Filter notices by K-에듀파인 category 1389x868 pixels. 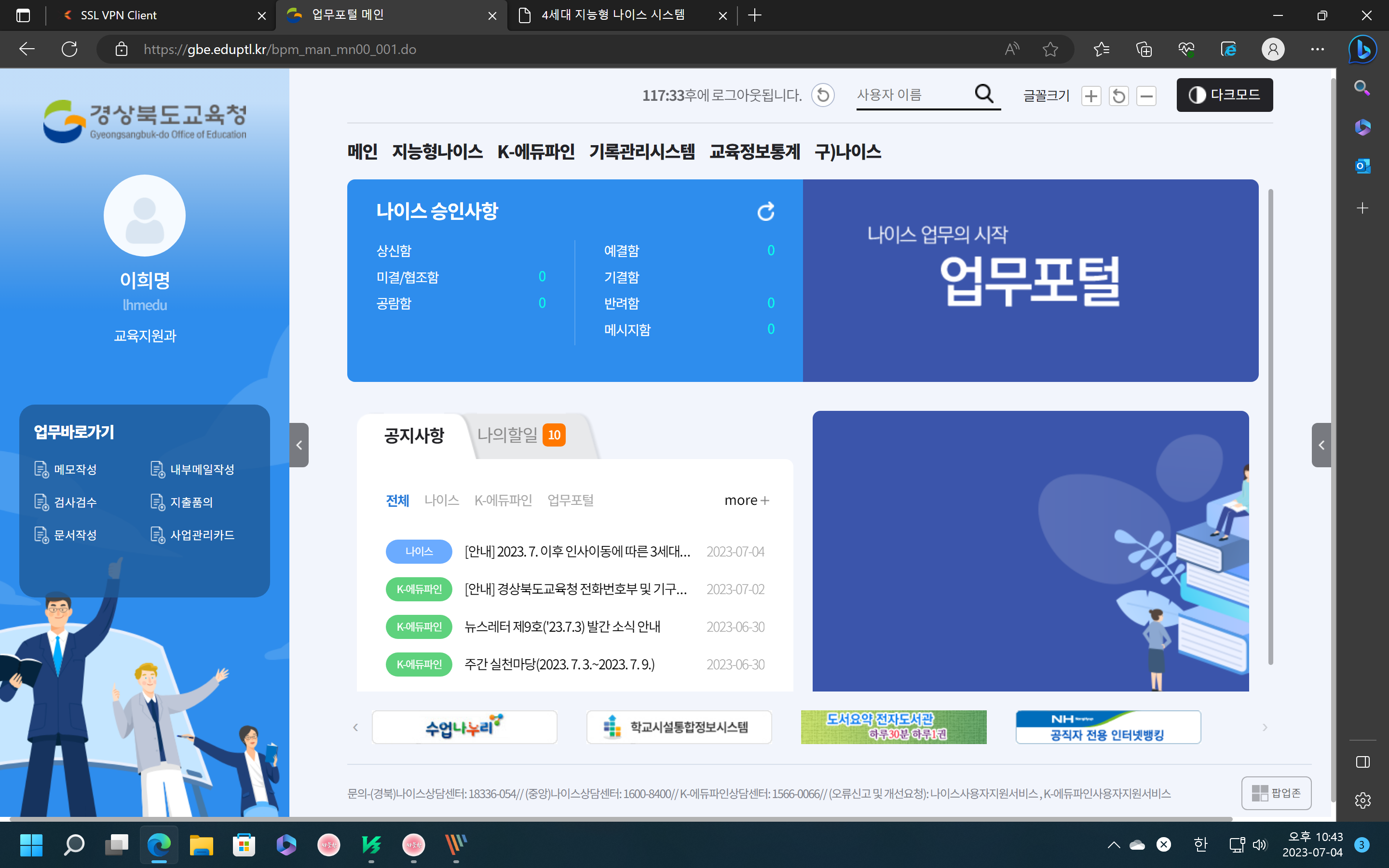503,500
